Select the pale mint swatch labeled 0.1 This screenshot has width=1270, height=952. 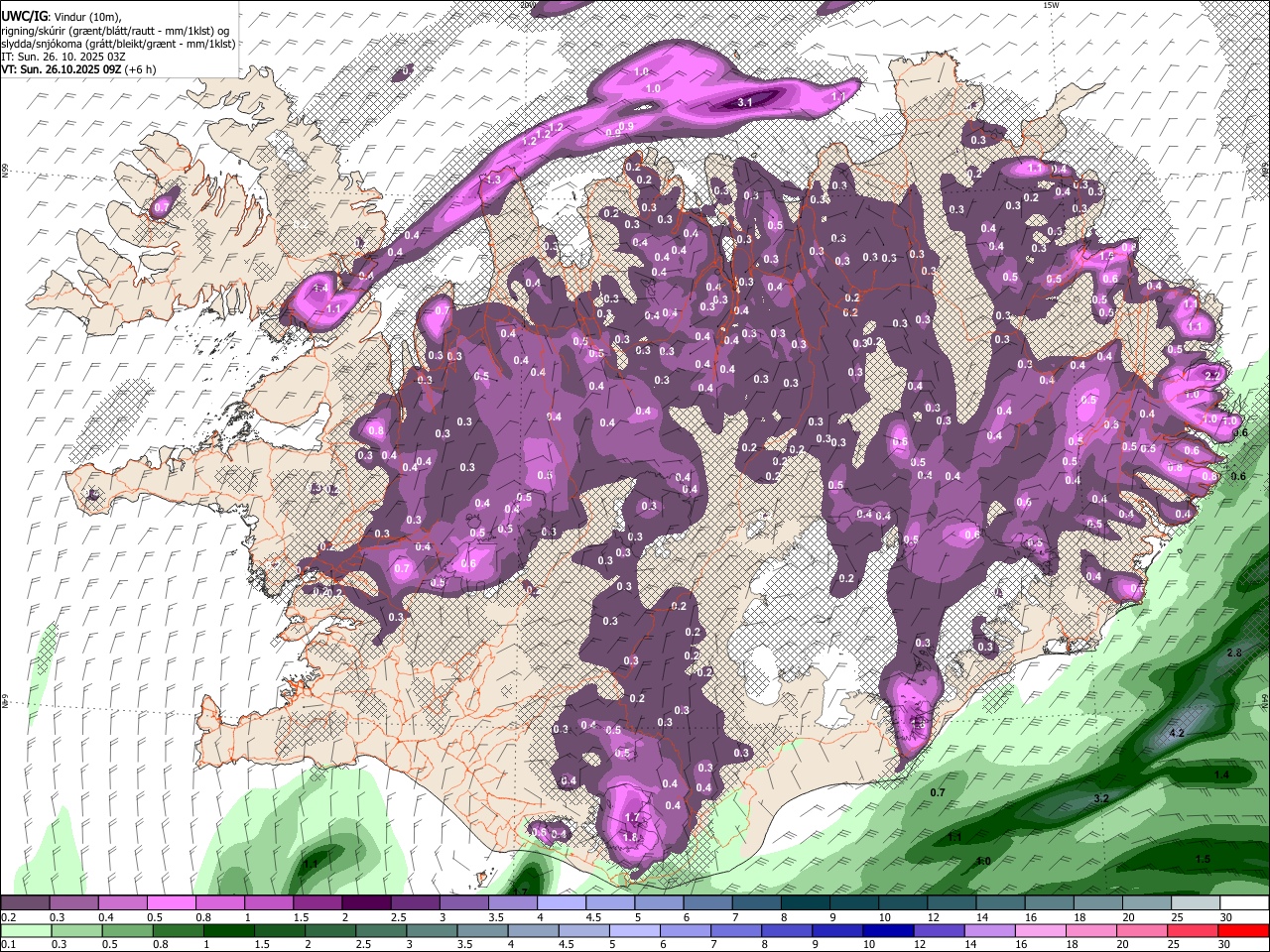pos(25,930)
